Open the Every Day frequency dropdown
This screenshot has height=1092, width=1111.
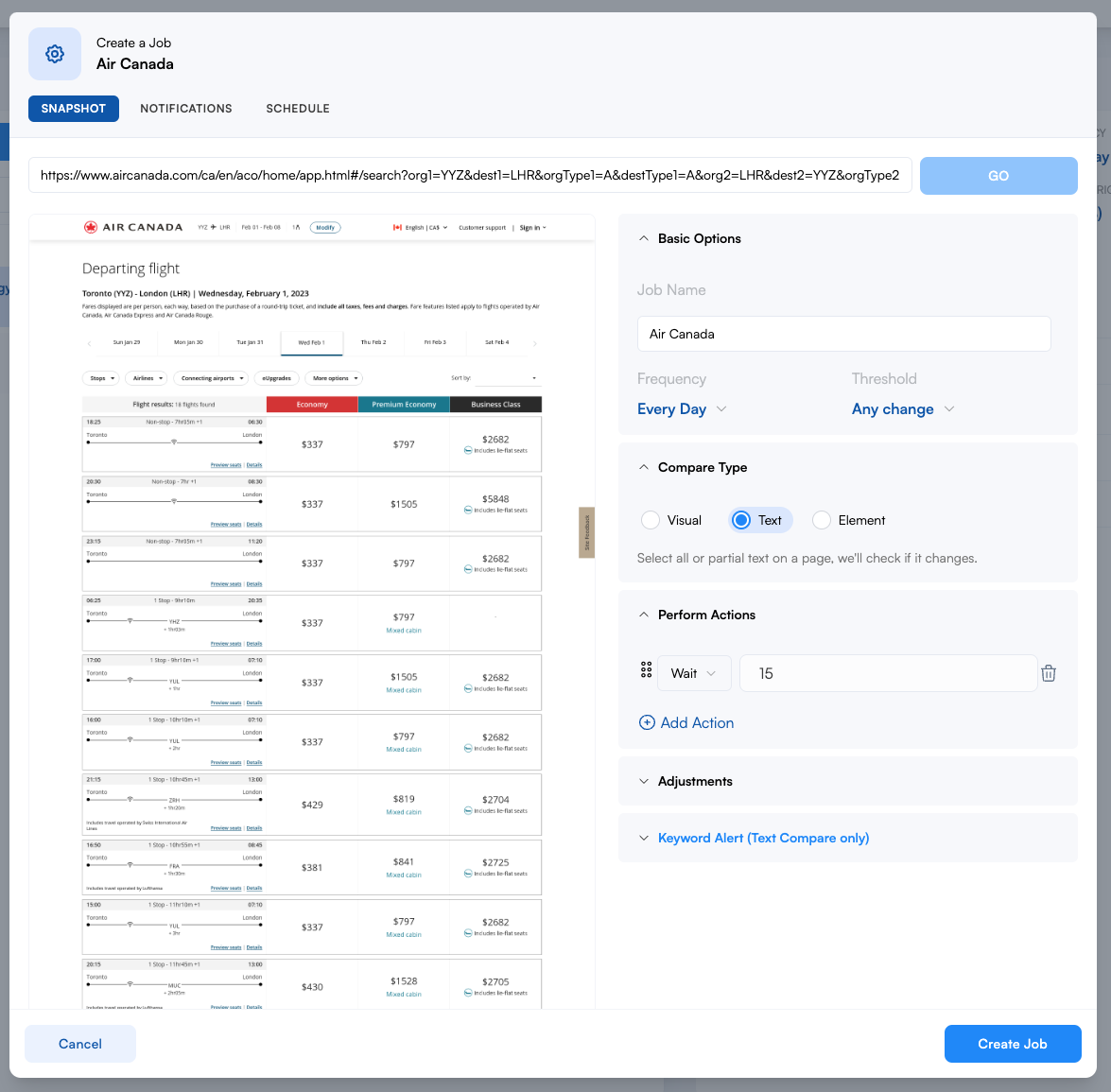click(682, 408)
